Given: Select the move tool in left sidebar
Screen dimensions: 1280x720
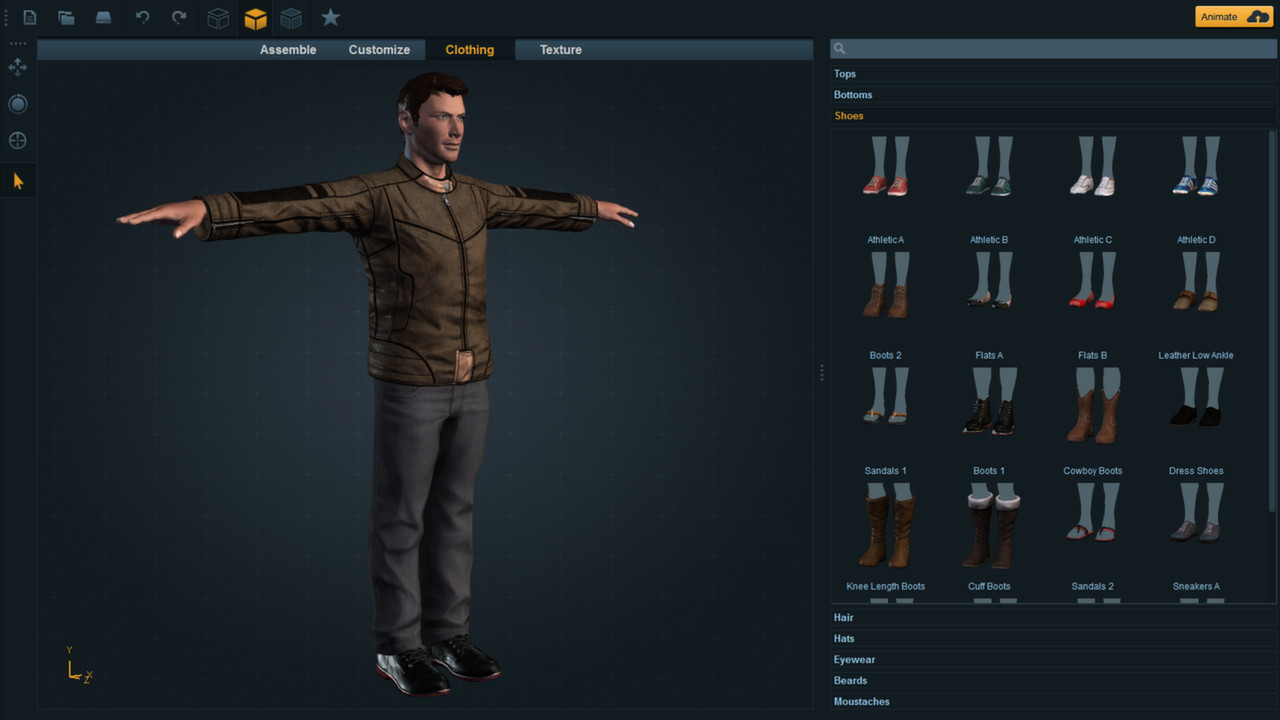Looking at the screenshot, I should 17,67.
